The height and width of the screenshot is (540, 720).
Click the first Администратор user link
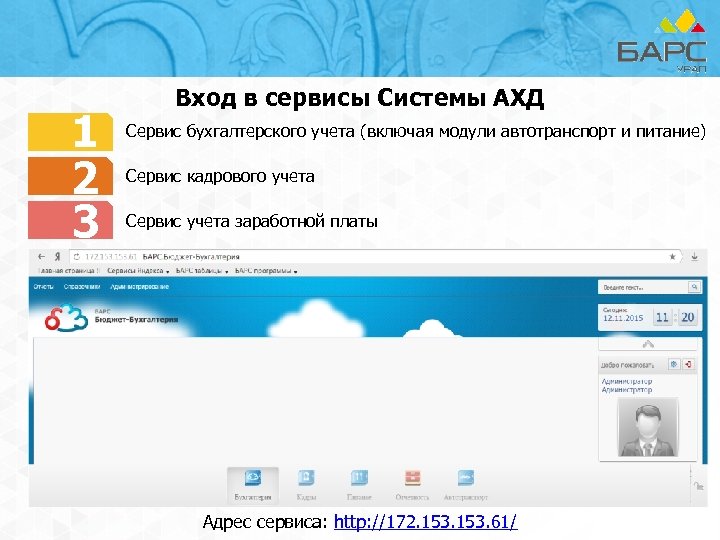pyautogui.click(x=627, y=381)
